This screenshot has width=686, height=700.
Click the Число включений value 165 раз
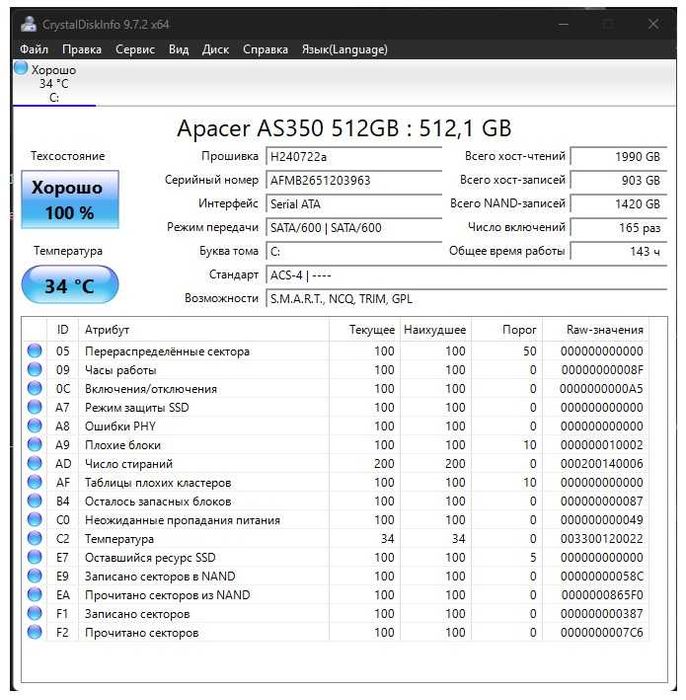(619, 228)
